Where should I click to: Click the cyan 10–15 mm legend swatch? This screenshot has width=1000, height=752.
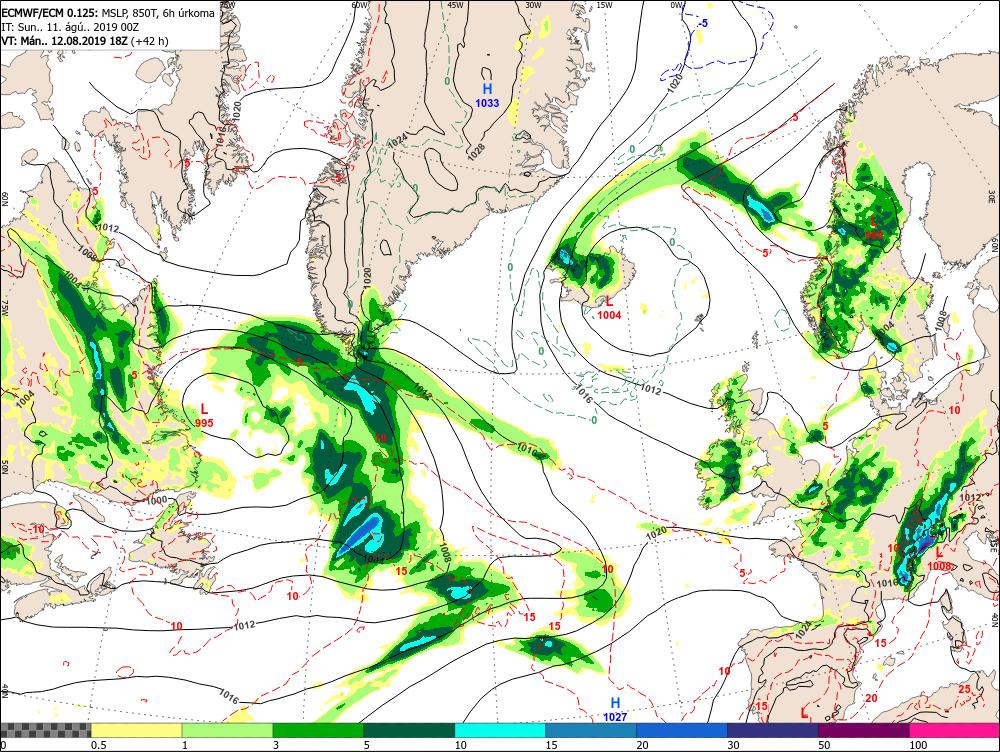click(x=500, y=730)
